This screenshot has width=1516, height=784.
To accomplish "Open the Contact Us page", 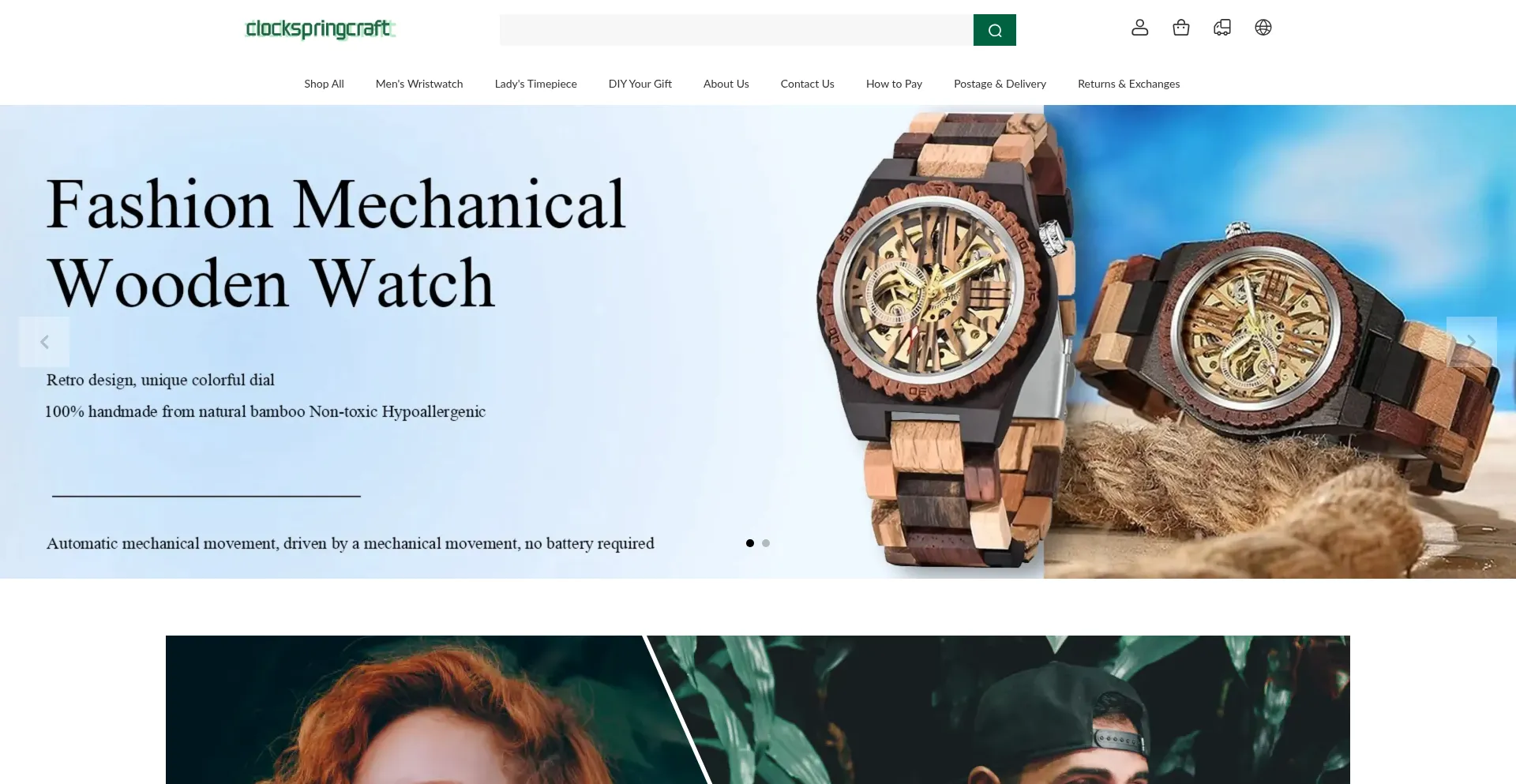I will pyautogui.click(x=807, y=84).
